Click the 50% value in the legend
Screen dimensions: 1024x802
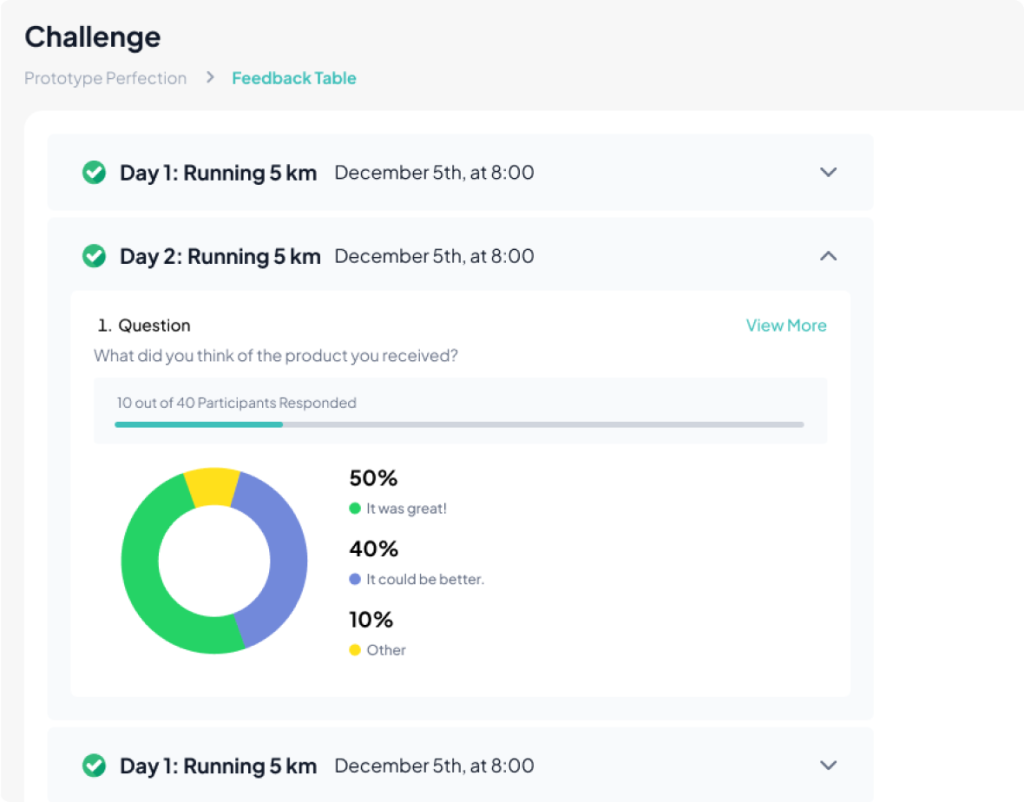click(x=373, y=478)
